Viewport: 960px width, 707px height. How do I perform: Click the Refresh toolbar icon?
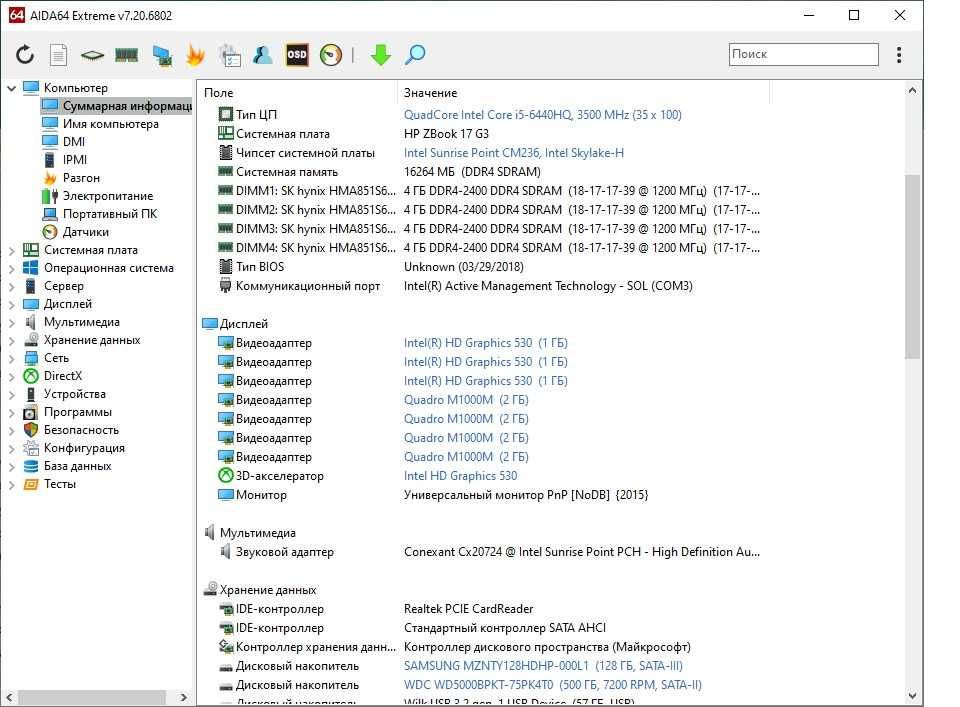[x=25, y=55]
